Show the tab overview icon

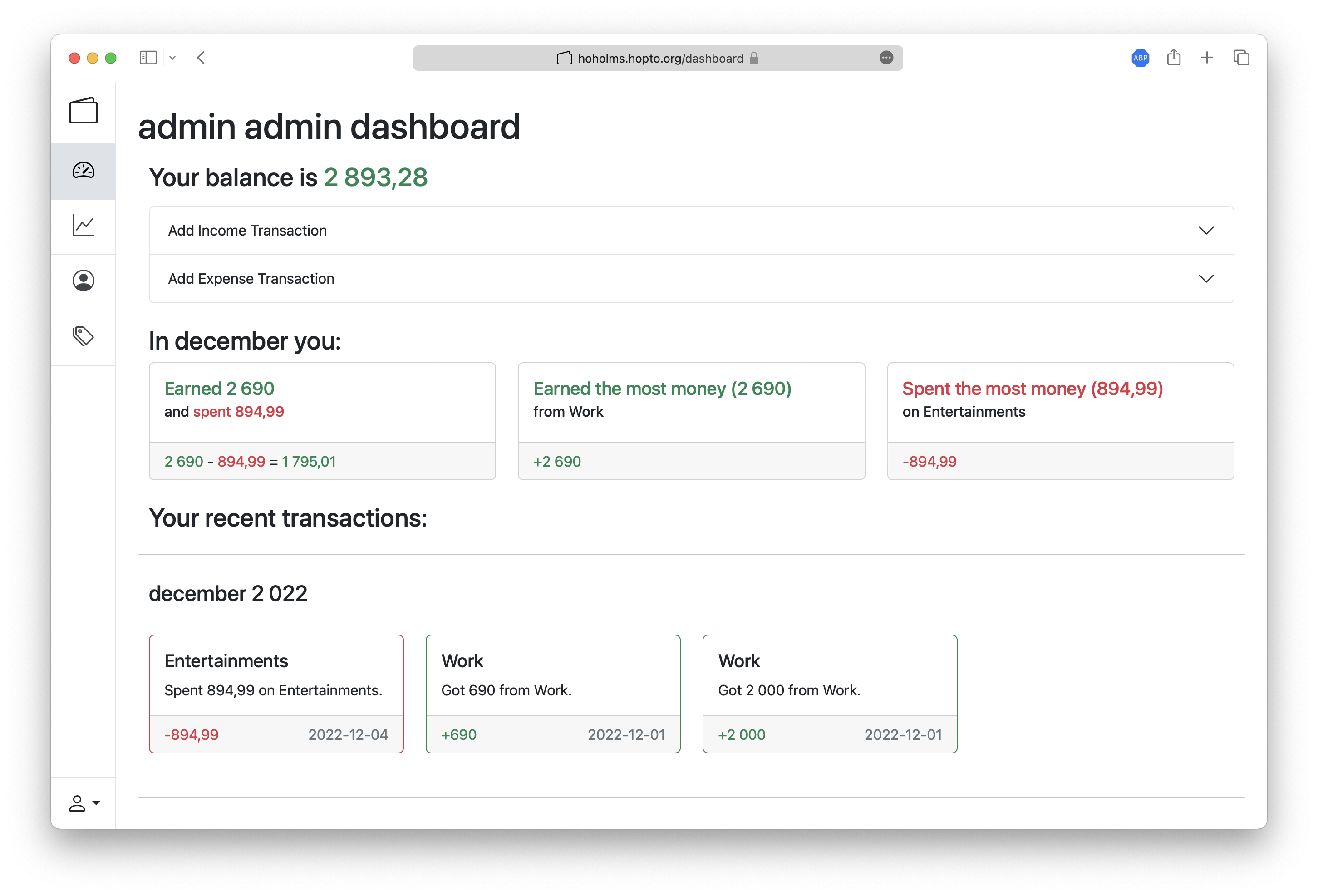click(1241, 57)
